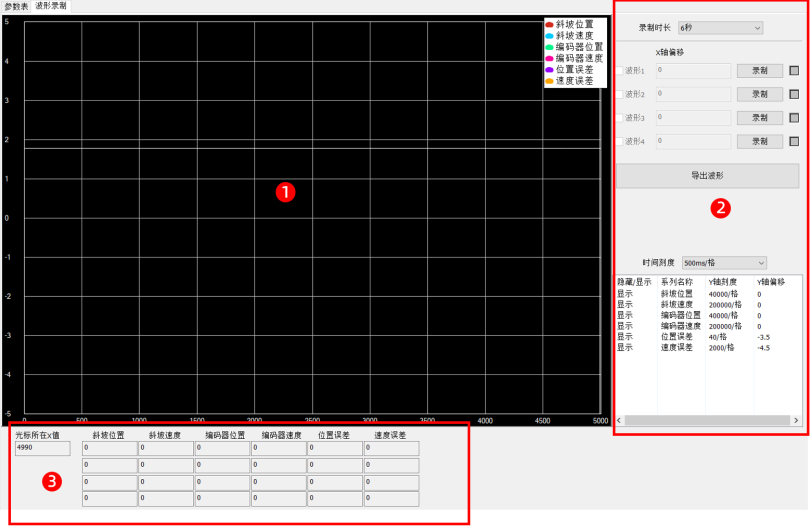This screenshot has width=812, height=531.
Task: Click the gray color box beside 波形1 录制
Action: tap(794, 70)
